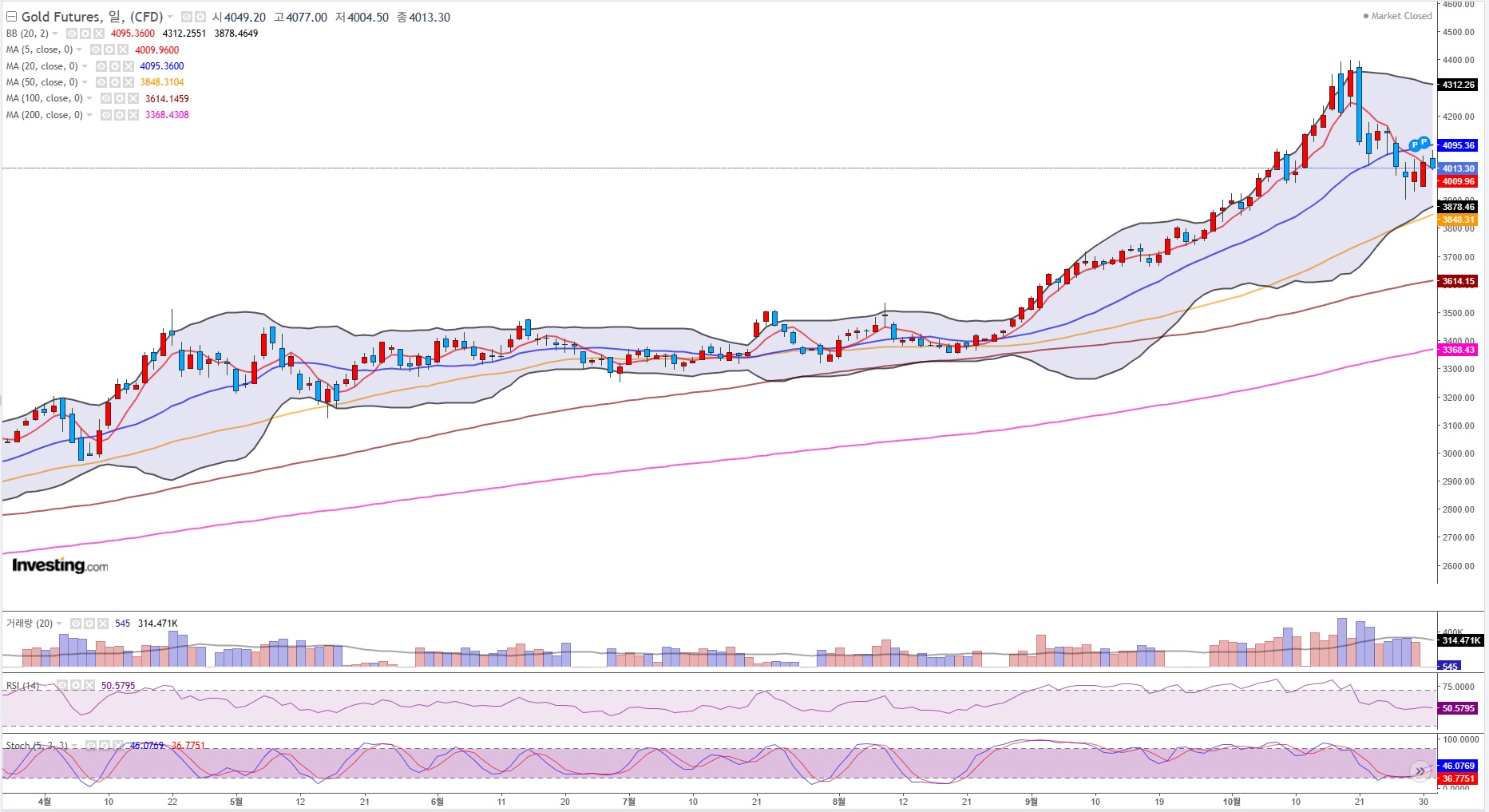
Task: Click the 4월 label on time axis
Action: click(x=45, y=801)
